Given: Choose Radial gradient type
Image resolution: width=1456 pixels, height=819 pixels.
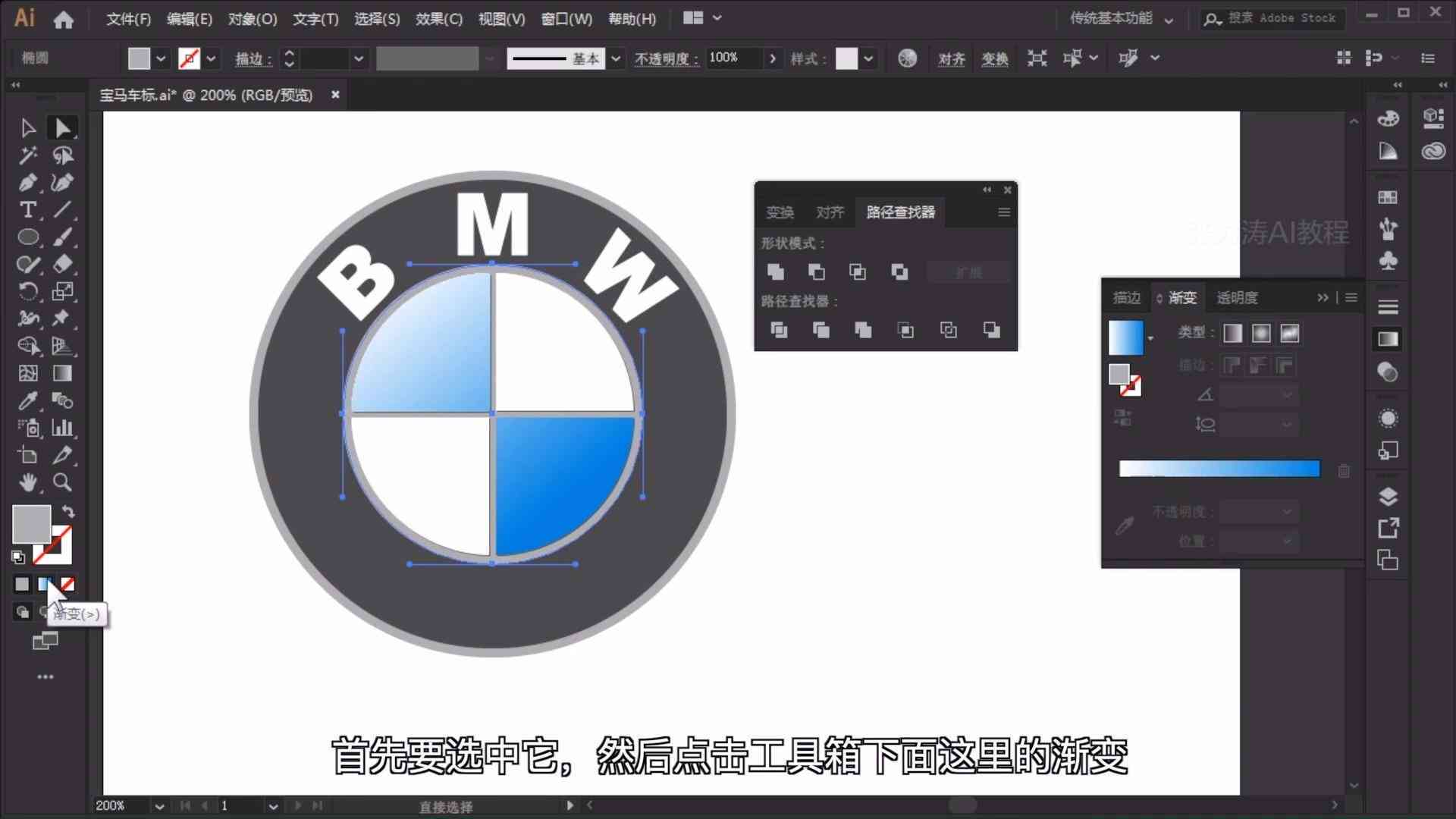Looking at the screenshot, I should point(1261,333).
